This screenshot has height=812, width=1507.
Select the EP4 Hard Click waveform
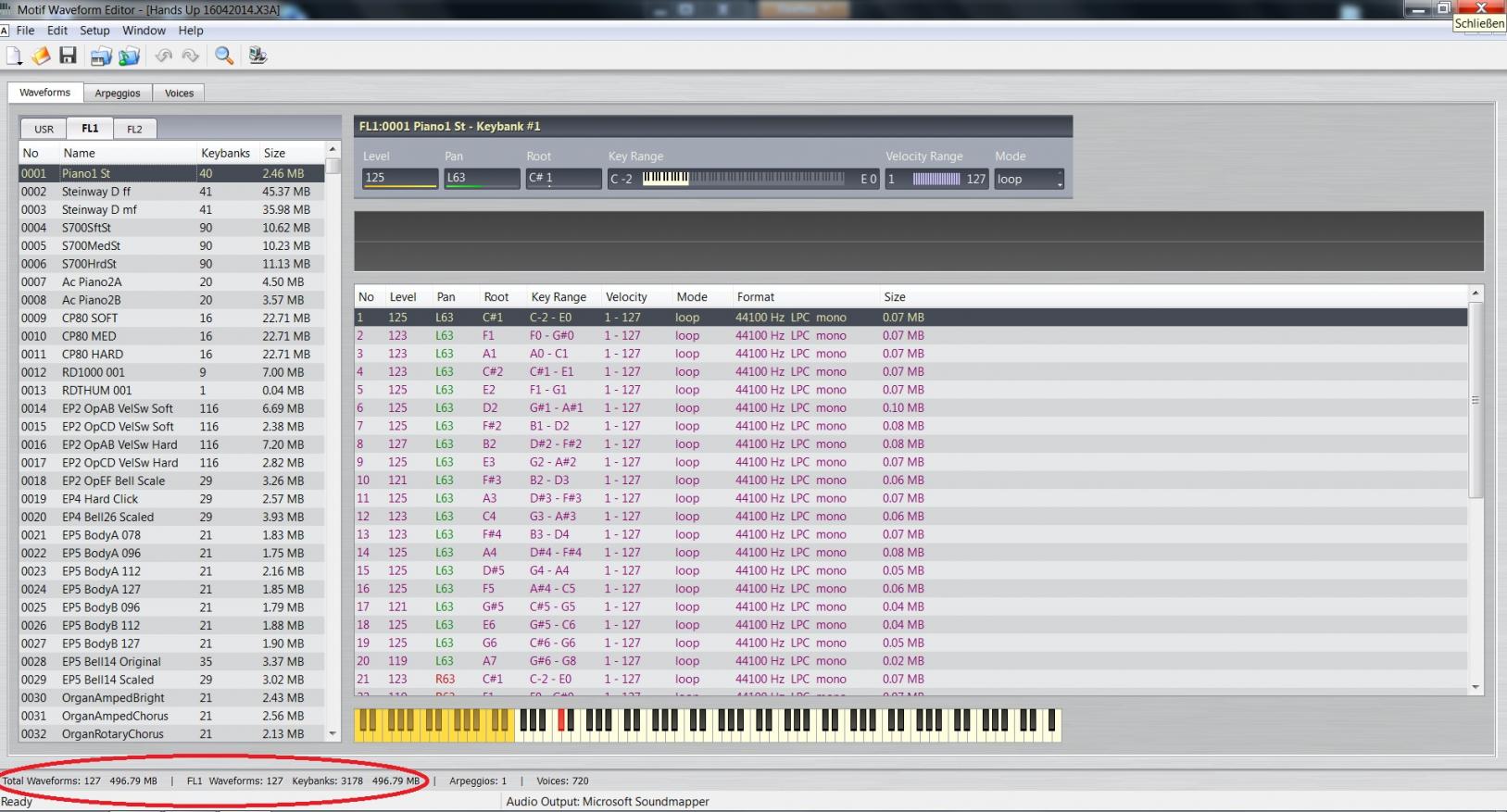(172, 499)
